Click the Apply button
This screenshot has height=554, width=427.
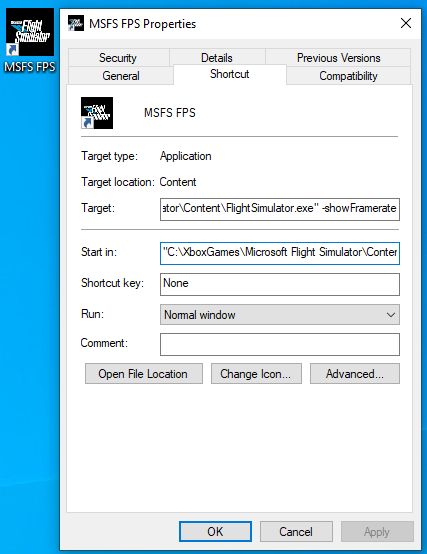coord(377,531)
